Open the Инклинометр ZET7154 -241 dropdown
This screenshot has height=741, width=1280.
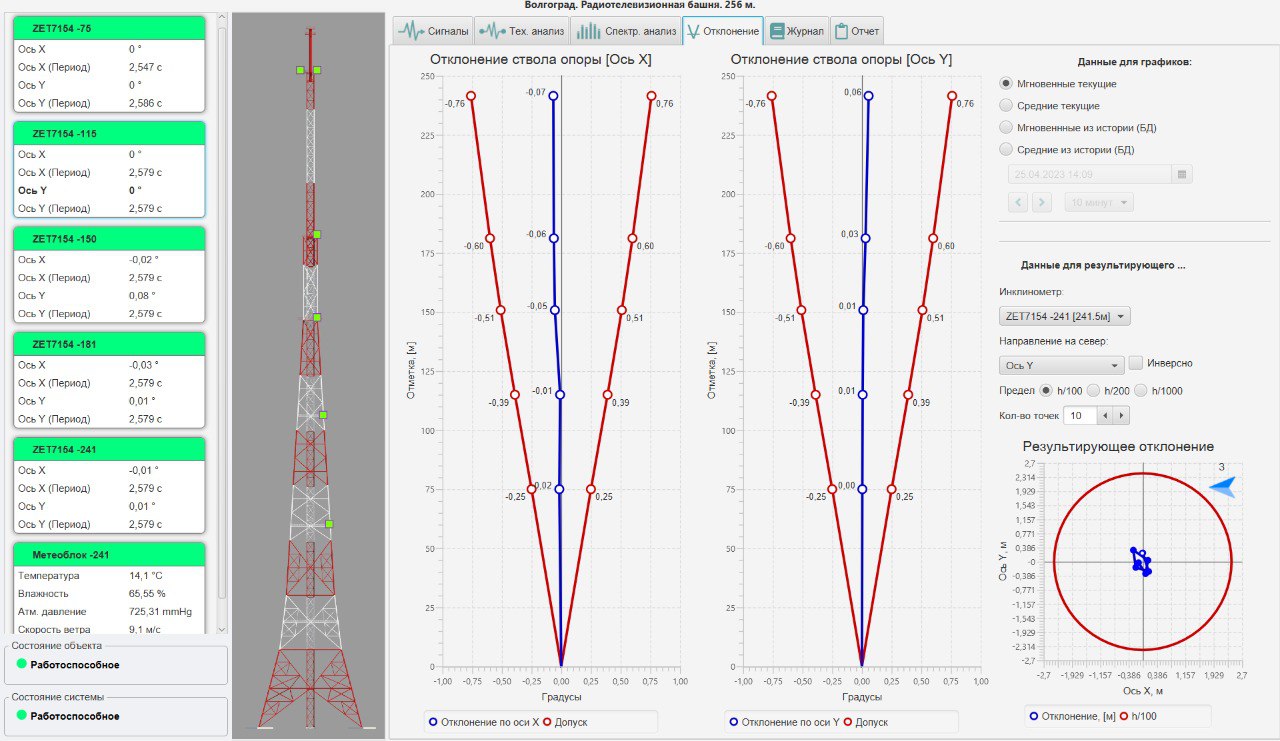coord(1064,317)
